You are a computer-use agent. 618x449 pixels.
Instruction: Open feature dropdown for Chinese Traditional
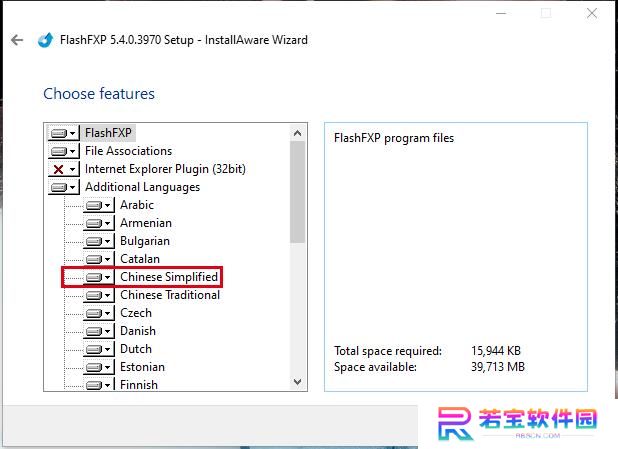point(99,295)
